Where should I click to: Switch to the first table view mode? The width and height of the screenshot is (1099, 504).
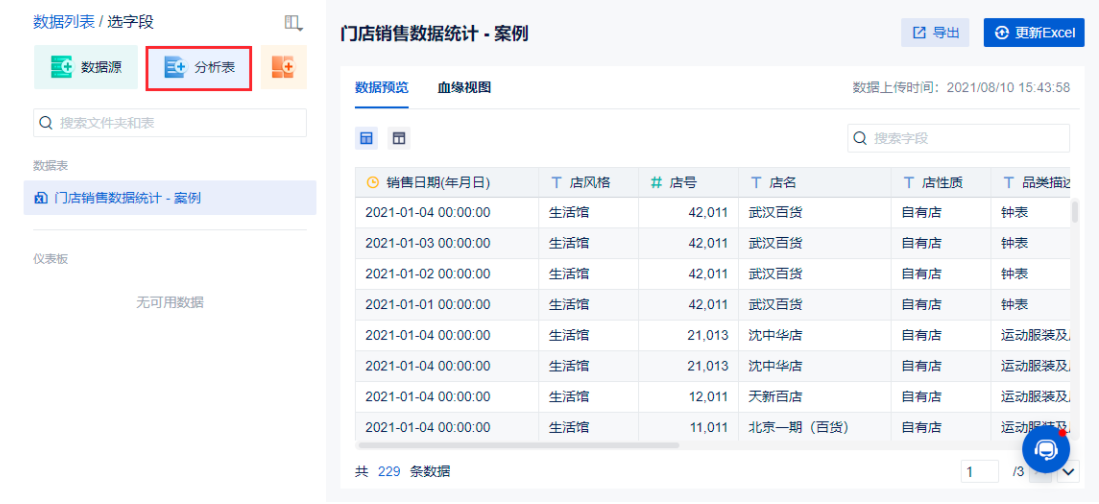(x=367, y=138)
